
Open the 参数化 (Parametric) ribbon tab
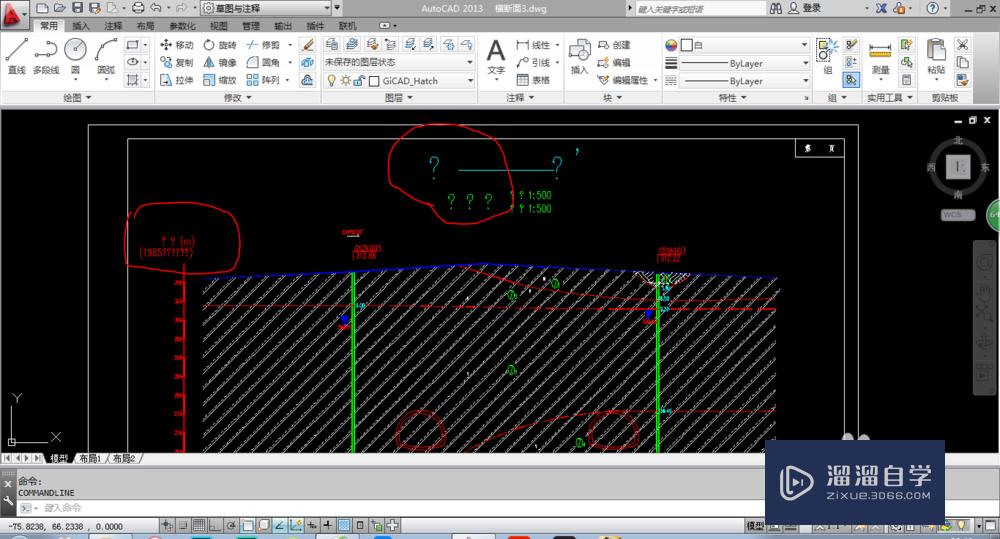pos(182,26)
